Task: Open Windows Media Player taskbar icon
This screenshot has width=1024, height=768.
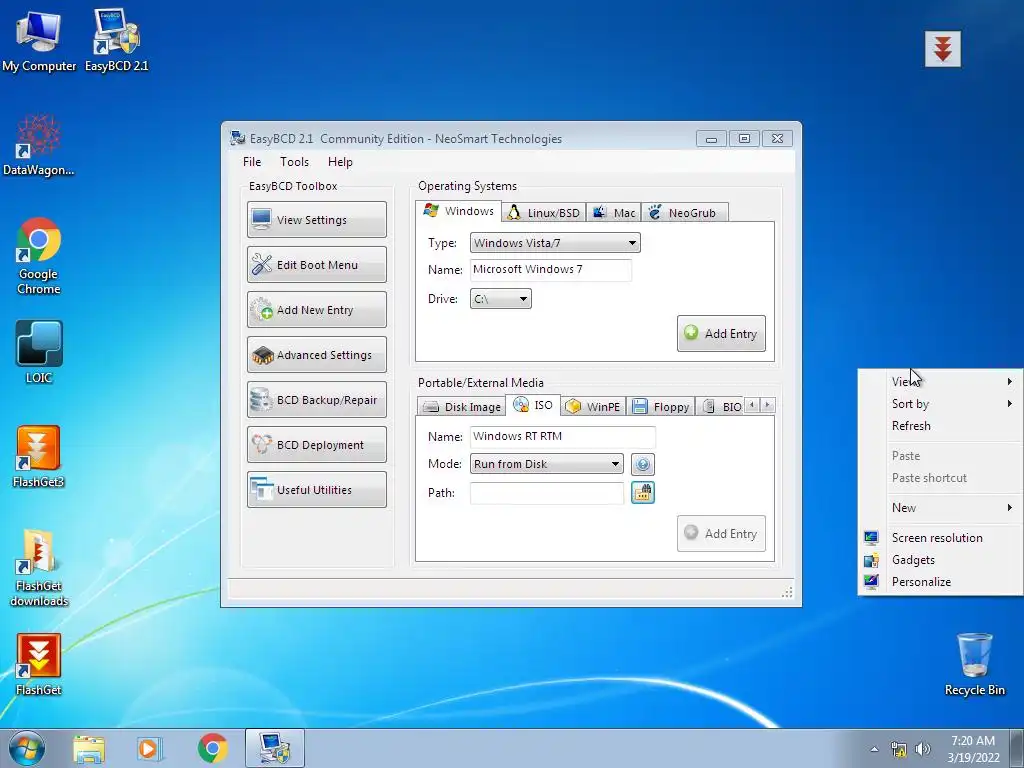Action: (x=150, y=748)
